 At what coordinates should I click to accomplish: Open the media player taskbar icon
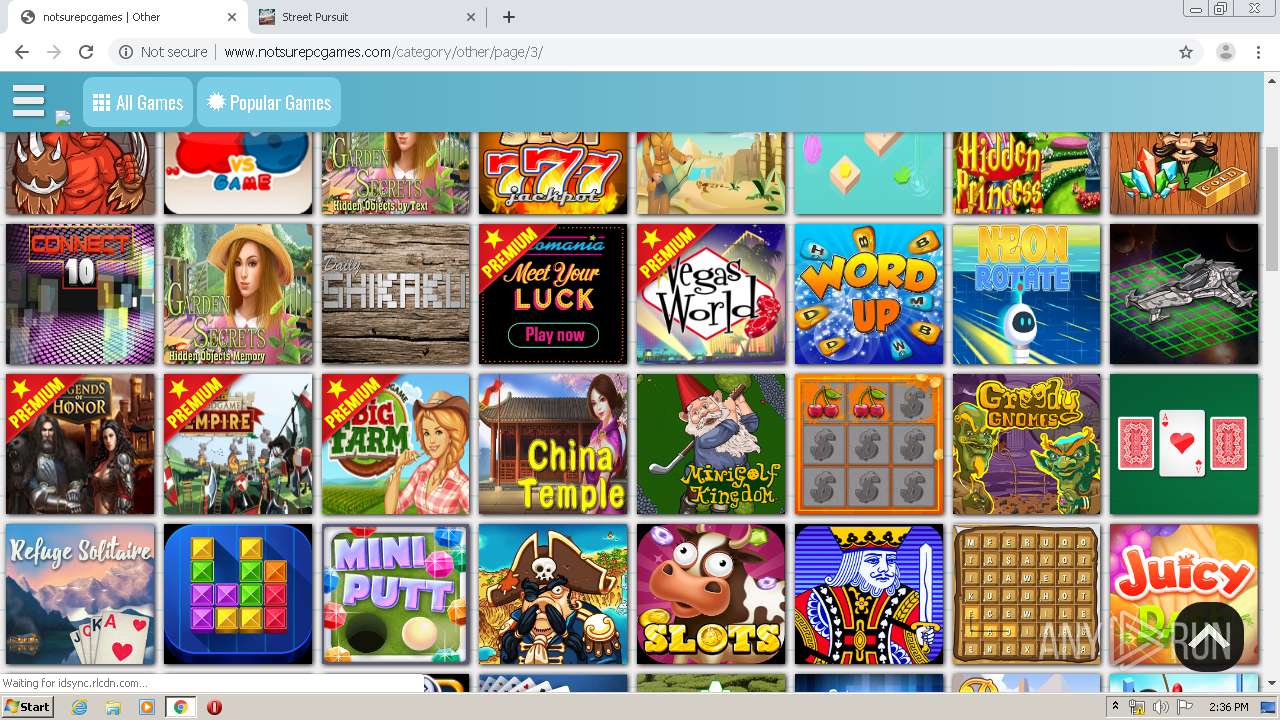coord(147,707)
